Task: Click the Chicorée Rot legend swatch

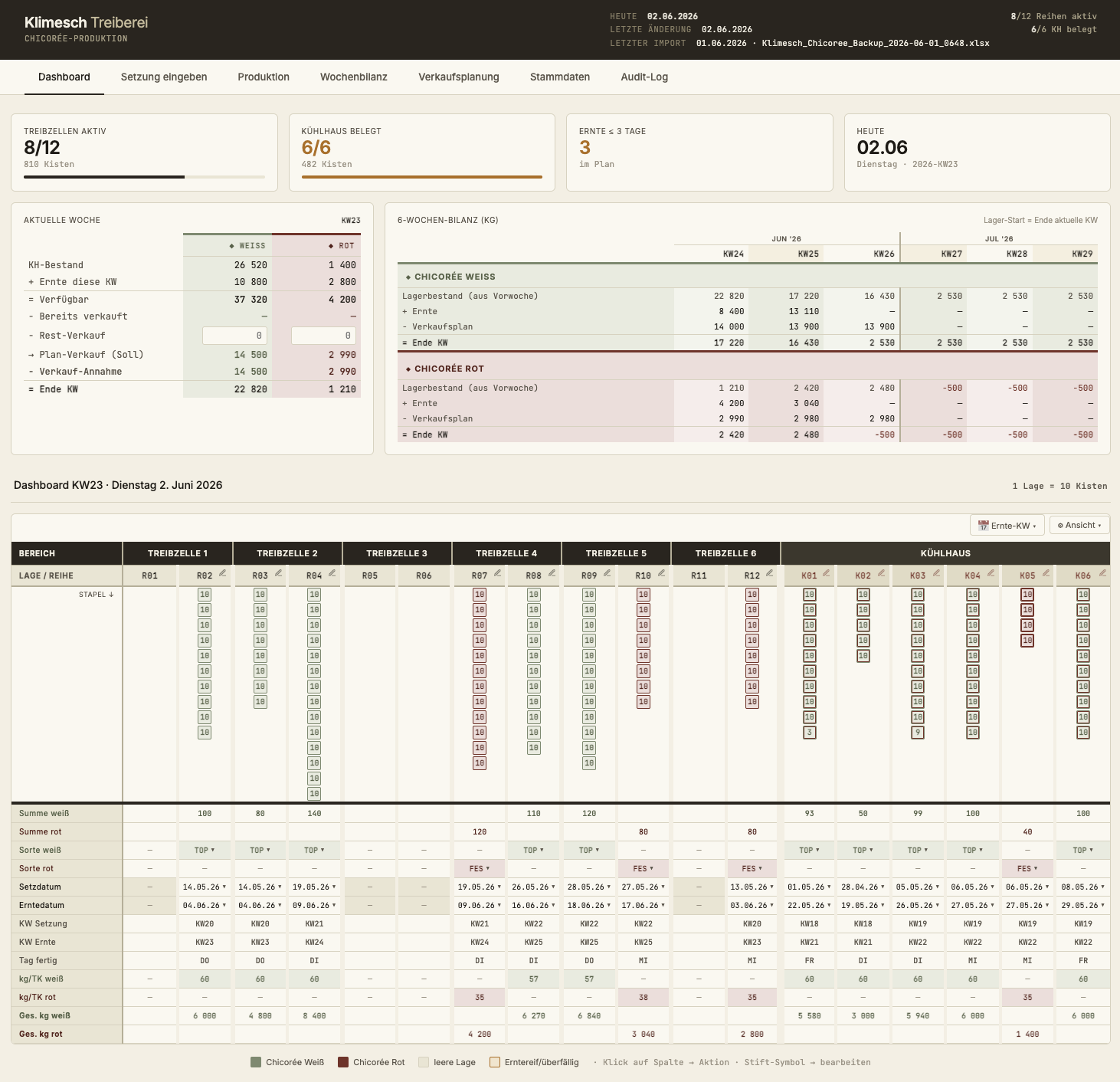Action: coord(343,1062)
